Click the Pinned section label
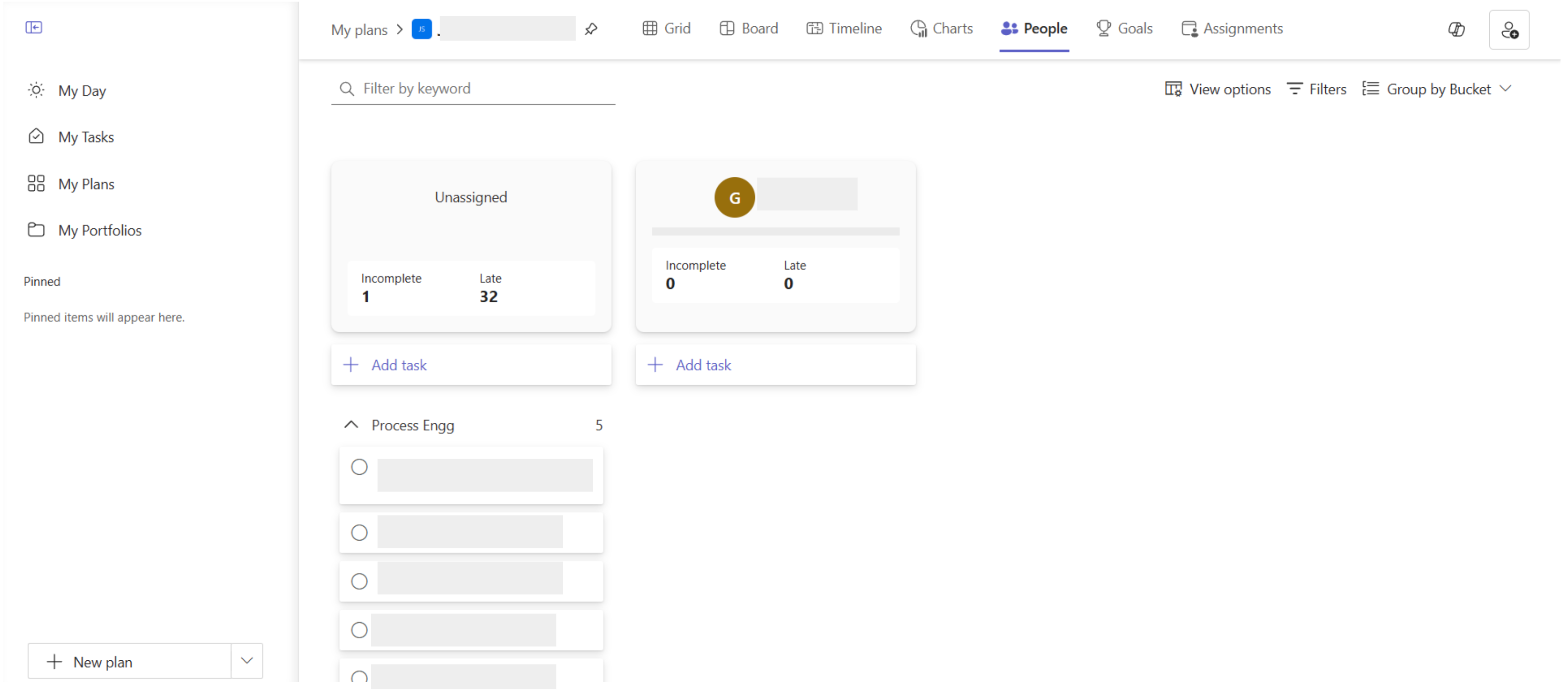 42,282
